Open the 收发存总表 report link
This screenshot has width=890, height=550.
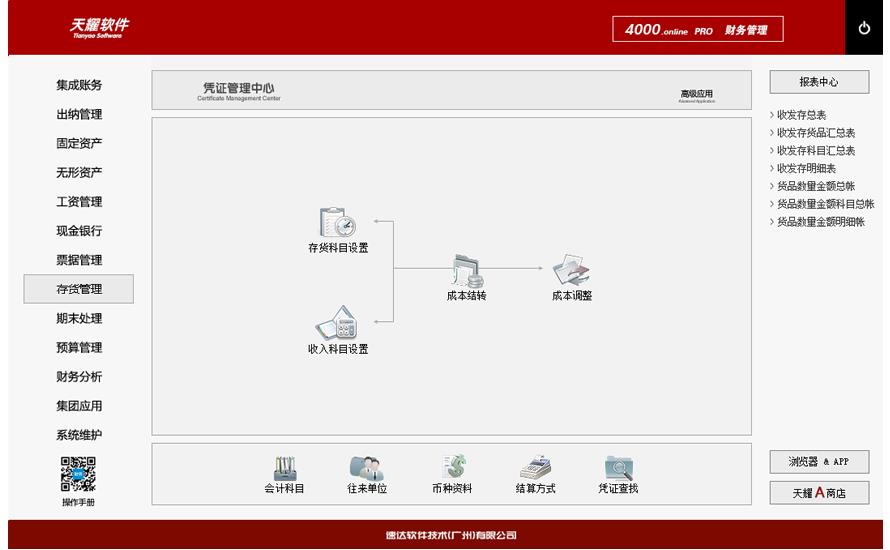pyautogui.click(x=801, y=115)
